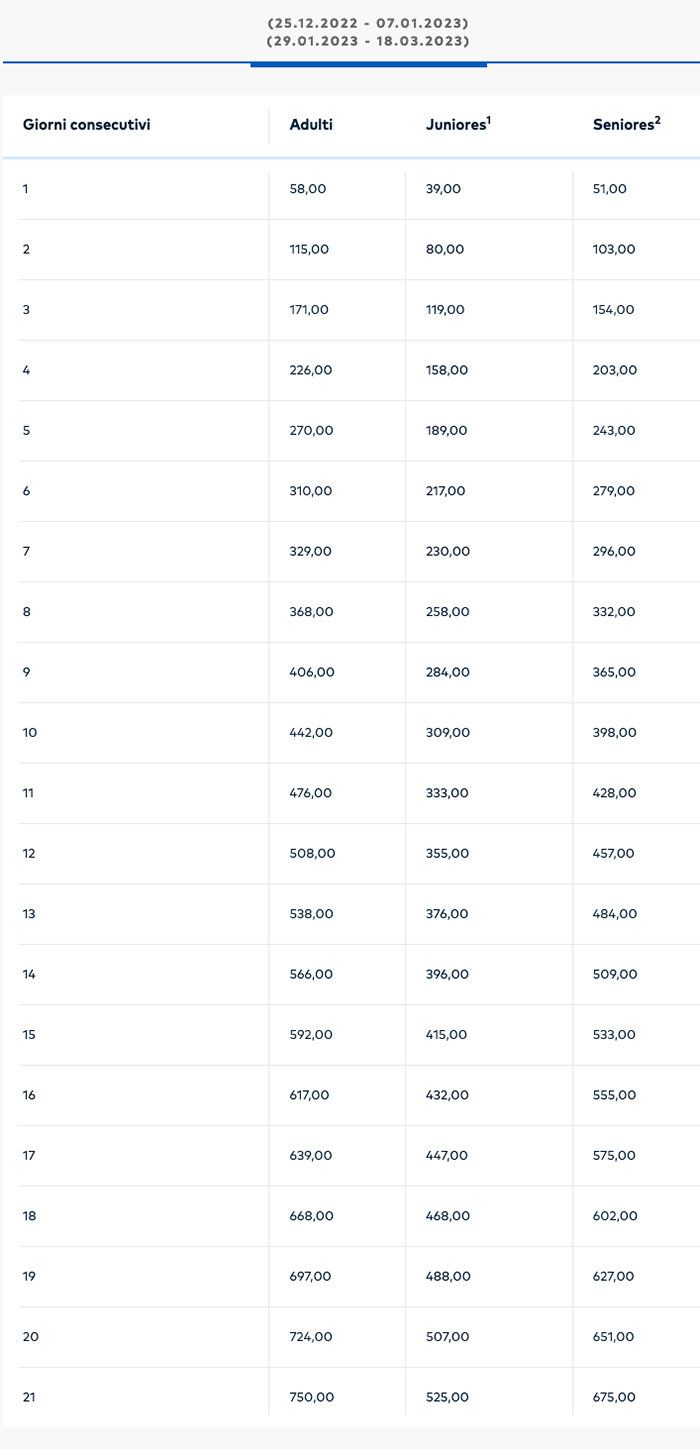Screen dimensions: 700x1449
Task: Select the Juniores price 39,00
Action: click(443, 189)
